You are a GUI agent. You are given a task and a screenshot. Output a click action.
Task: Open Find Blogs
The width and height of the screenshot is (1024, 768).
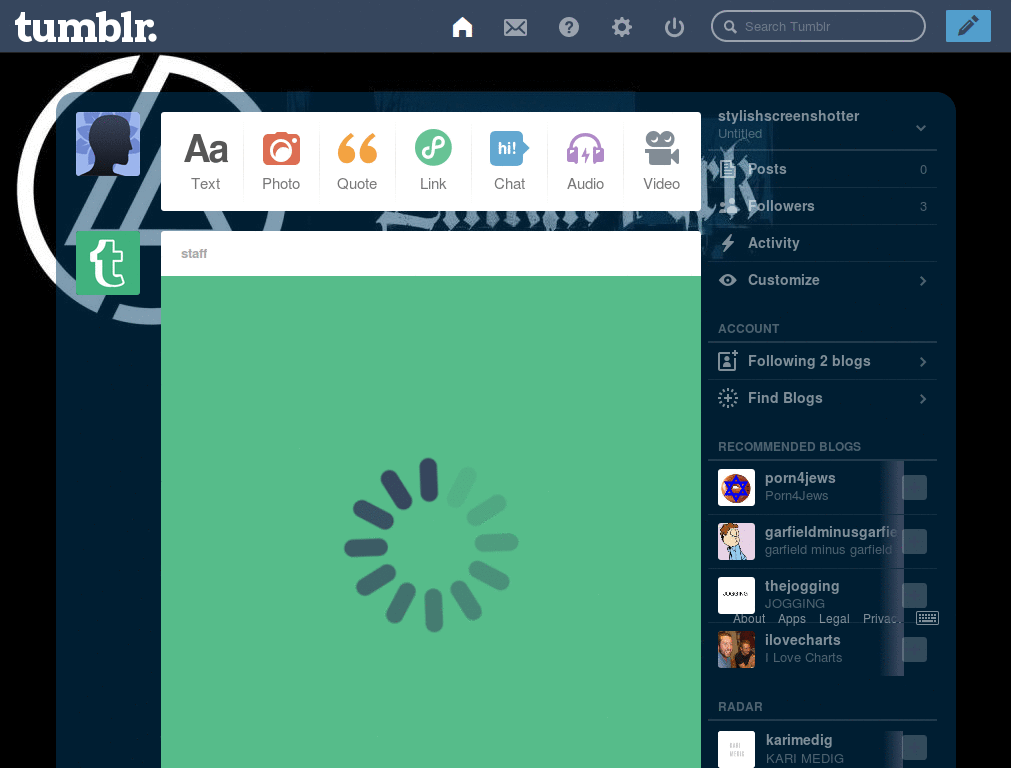tap(822, 398)
